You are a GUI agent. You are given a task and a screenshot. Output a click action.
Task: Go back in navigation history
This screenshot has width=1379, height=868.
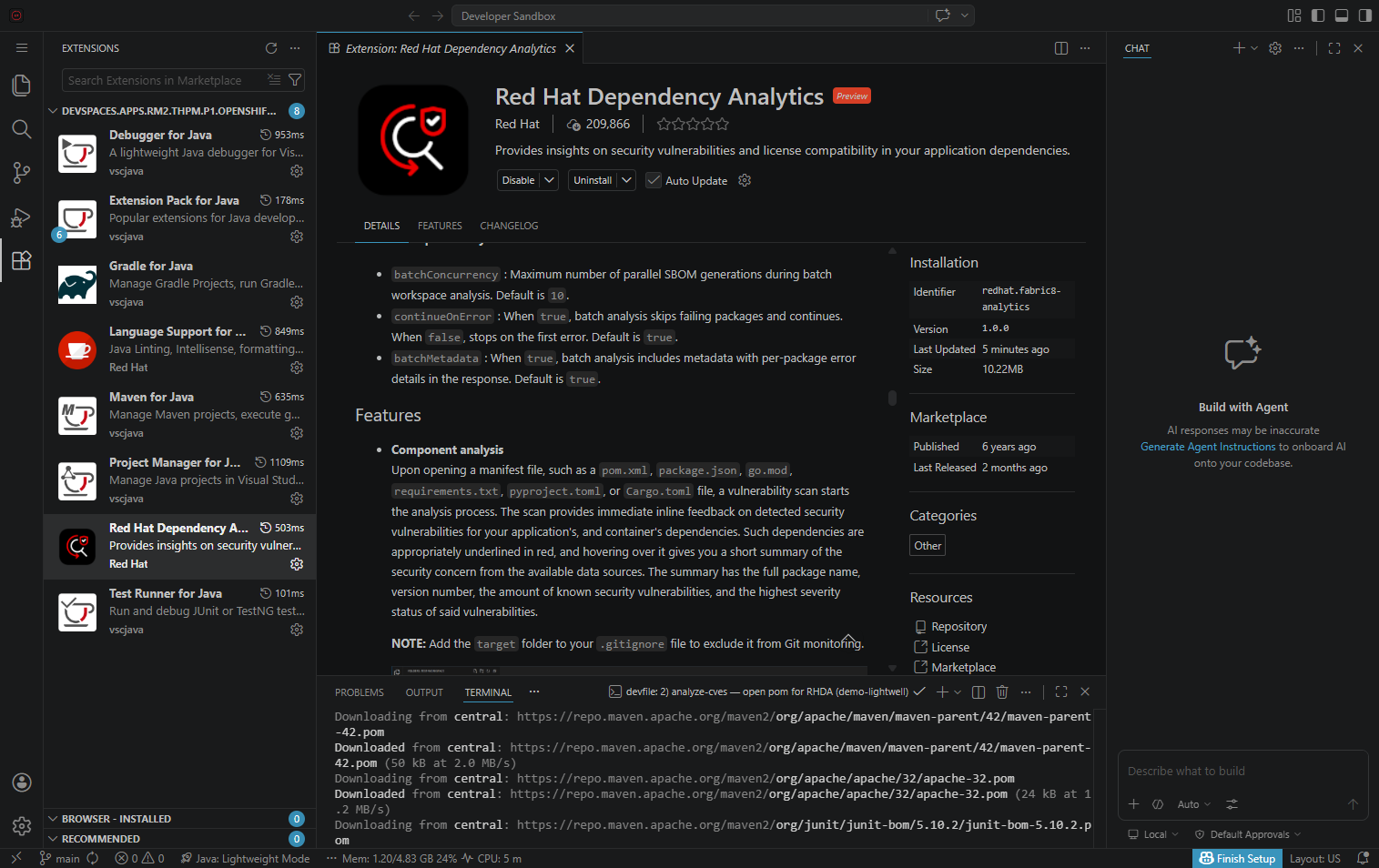pyautogui.click(x=414, y=15)
